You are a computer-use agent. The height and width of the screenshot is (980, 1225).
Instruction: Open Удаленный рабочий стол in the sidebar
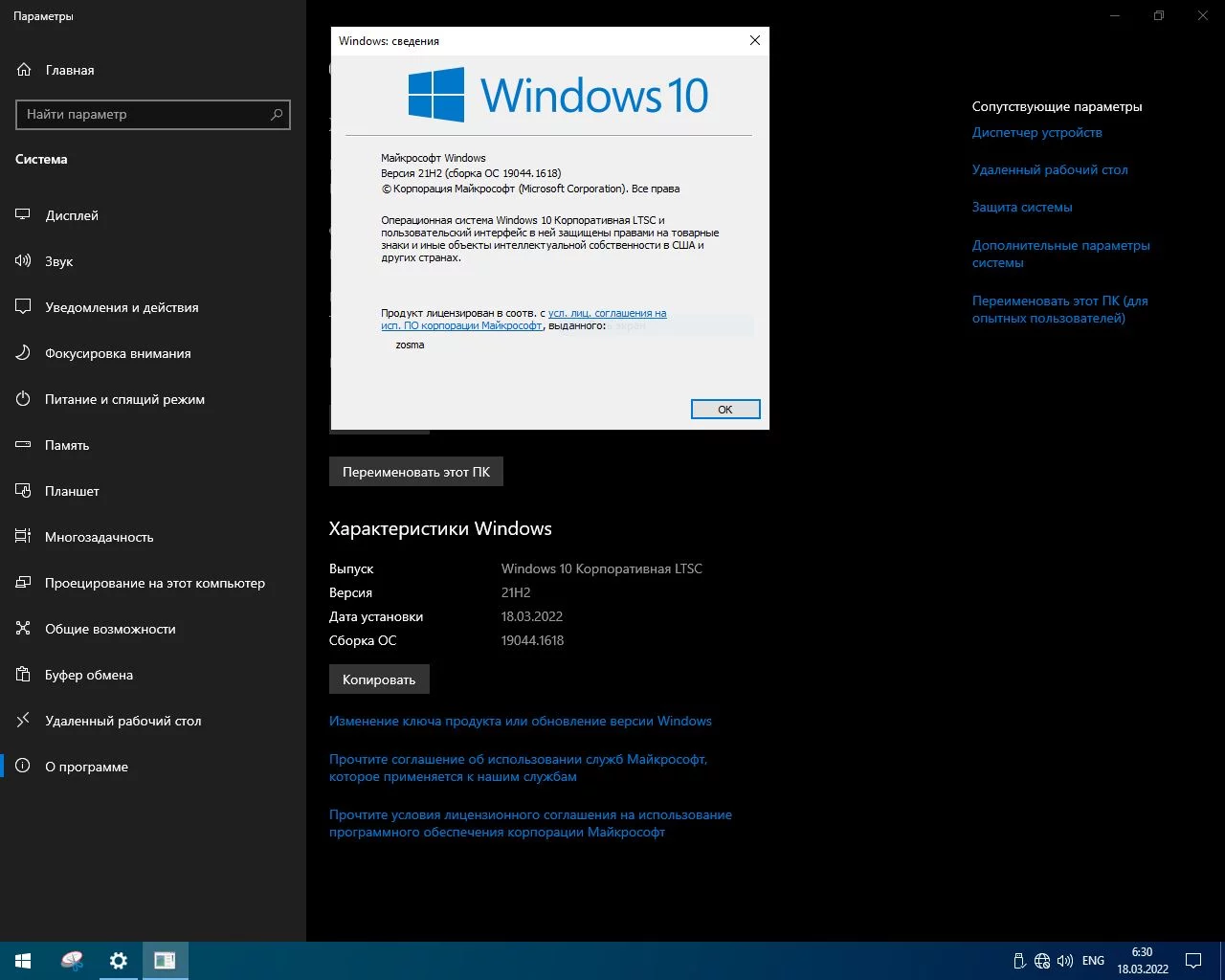click(153, 721)
